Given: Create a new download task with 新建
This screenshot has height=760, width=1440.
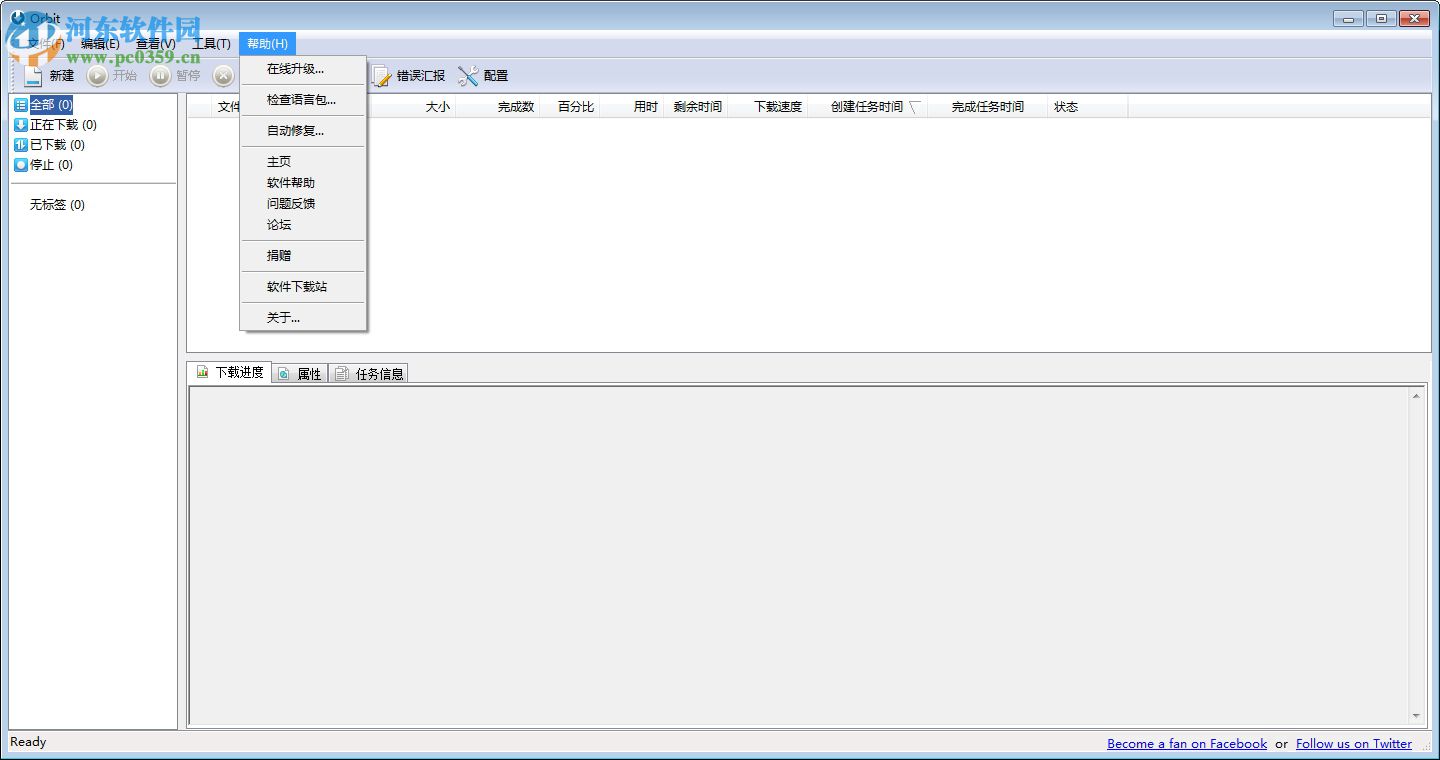Looking at the screenshot, I should pyautogui.click(x=47, y=75).
